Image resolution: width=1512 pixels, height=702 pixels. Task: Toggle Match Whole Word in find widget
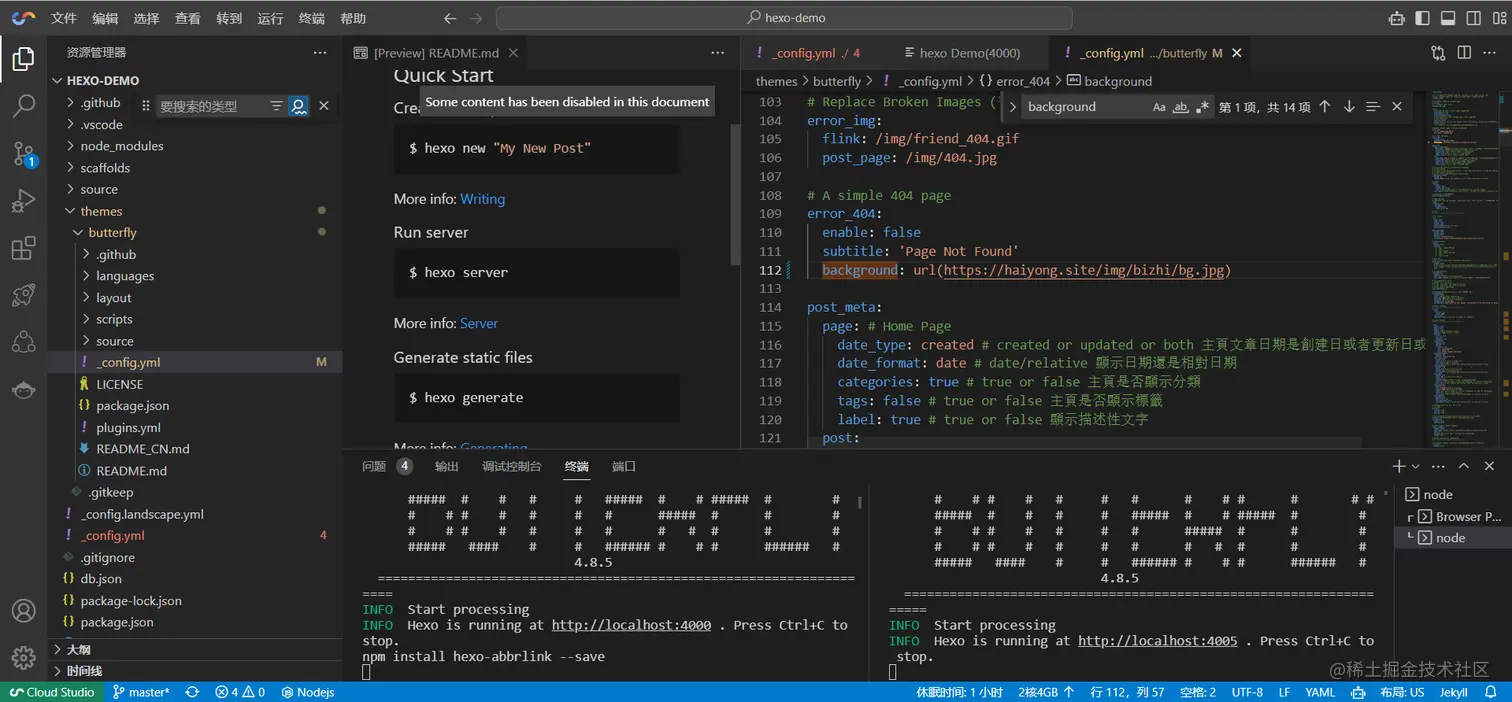pyautogui.click(x=1181, y=107)
